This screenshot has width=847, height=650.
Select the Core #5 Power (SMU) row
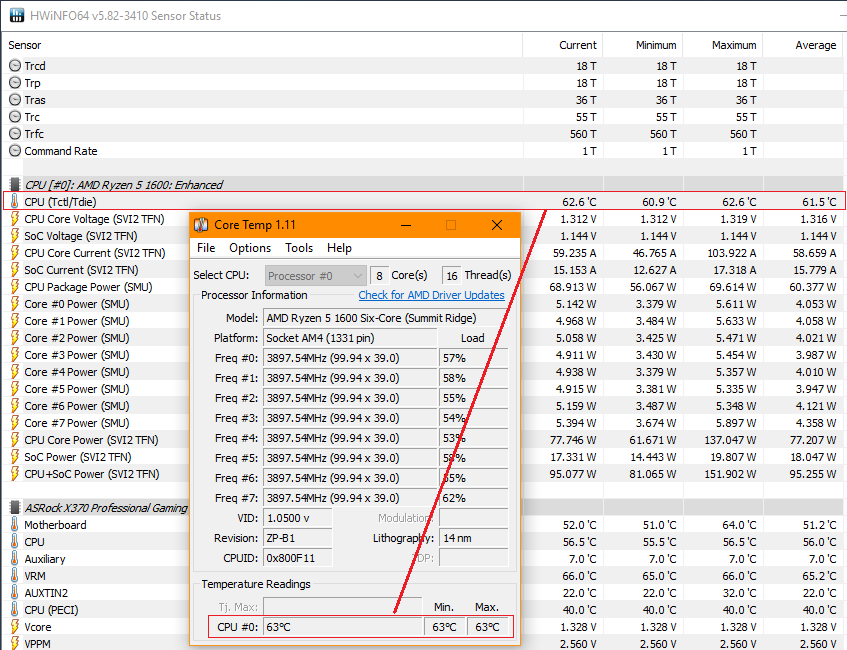pyautogui.click(x=424, y=389)
